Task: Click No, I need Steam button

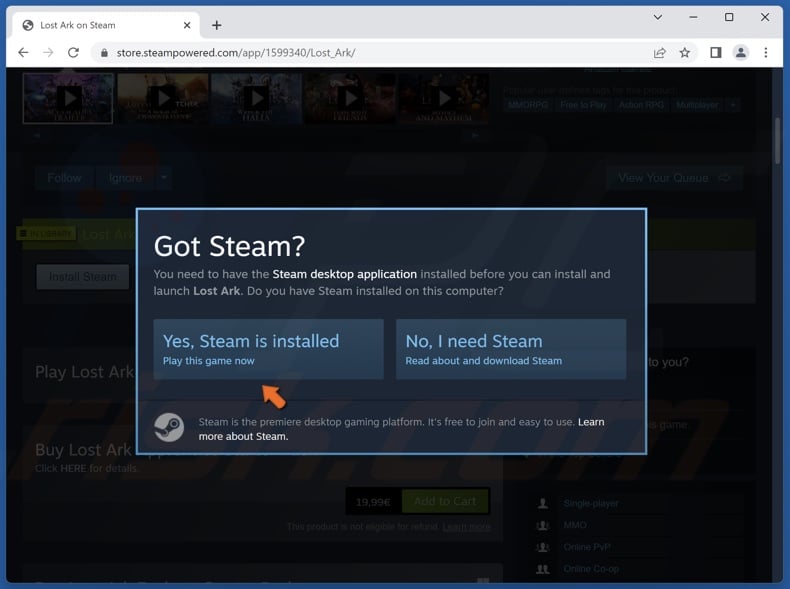Action: [511, 349]
